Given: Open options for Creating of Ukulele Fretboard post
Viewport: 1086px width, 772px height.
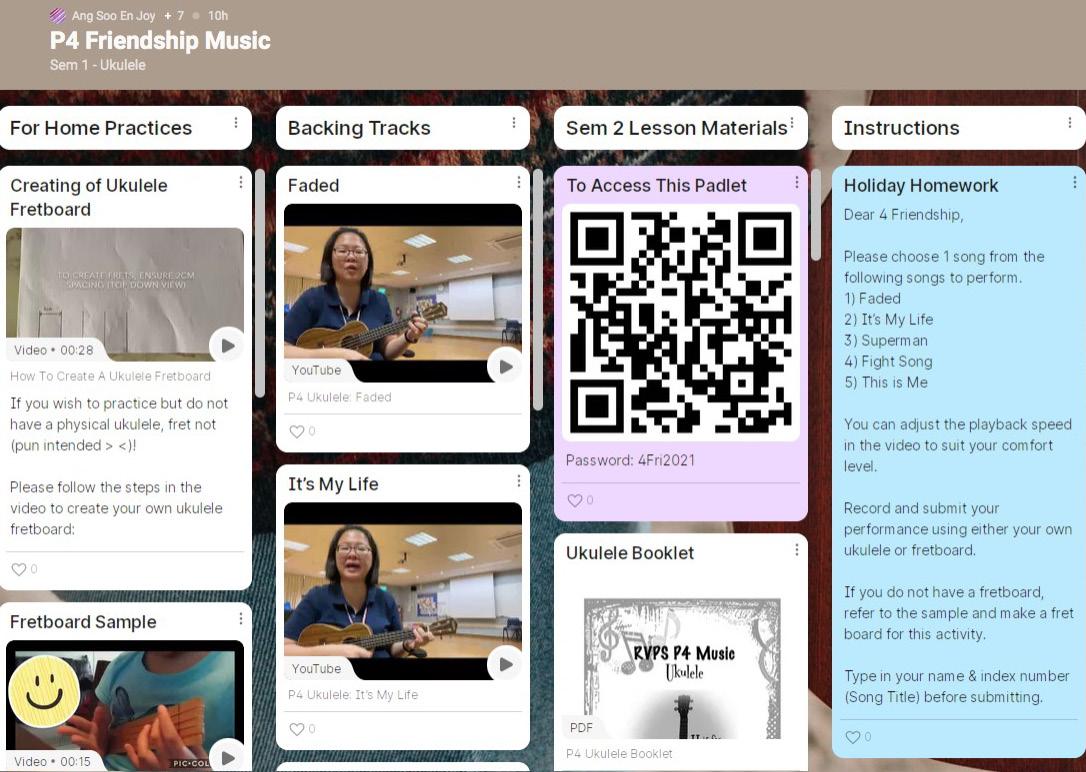Looking at the screenshot, I should [x=241, y=182].
